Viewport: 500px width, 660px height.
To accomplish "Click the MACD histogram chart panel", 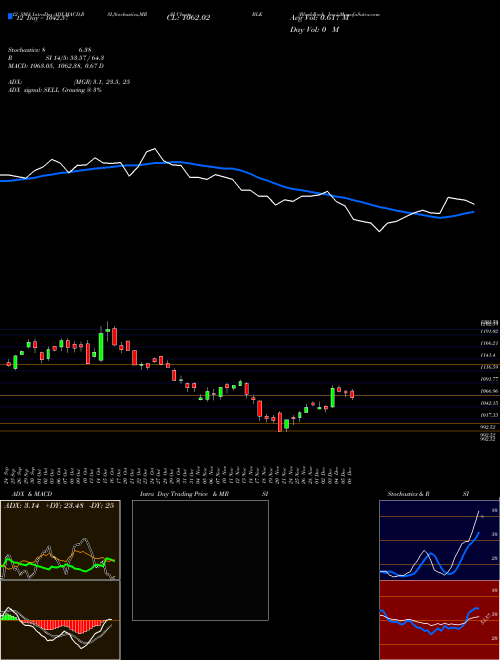I will click(60, 620).
